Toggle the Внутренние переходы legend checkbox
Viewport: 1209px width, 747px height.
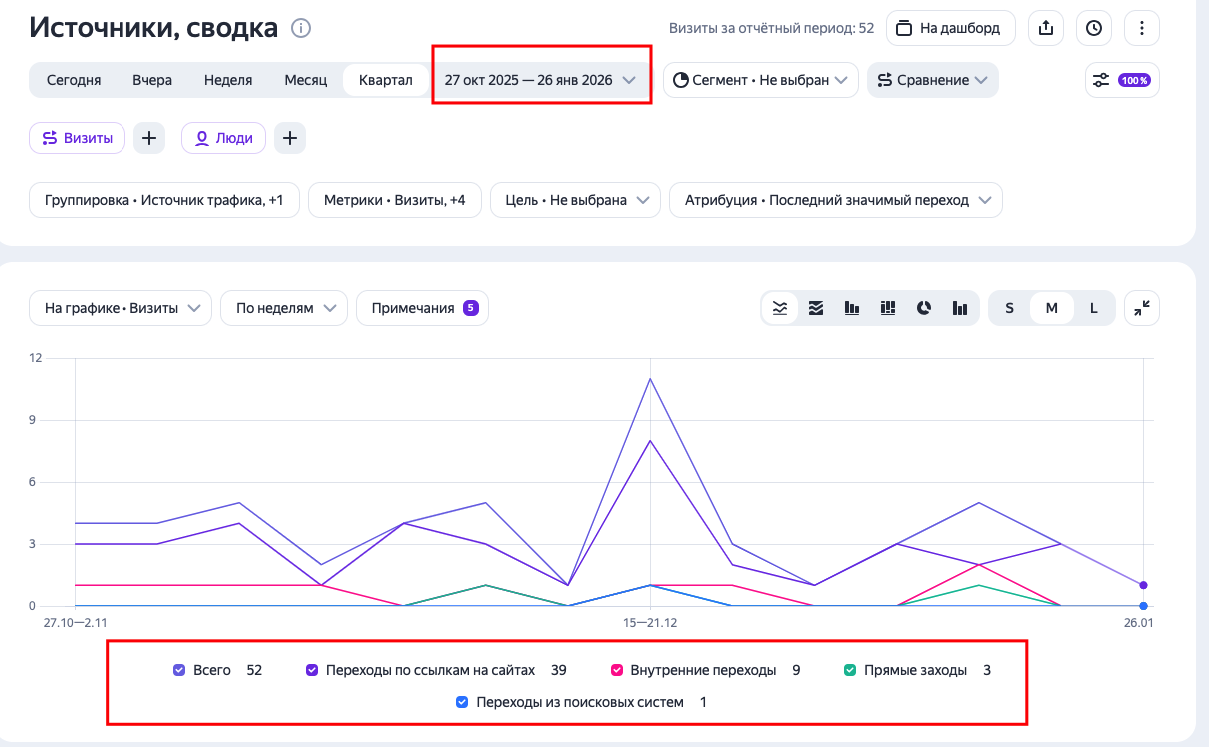pos(617,670)
